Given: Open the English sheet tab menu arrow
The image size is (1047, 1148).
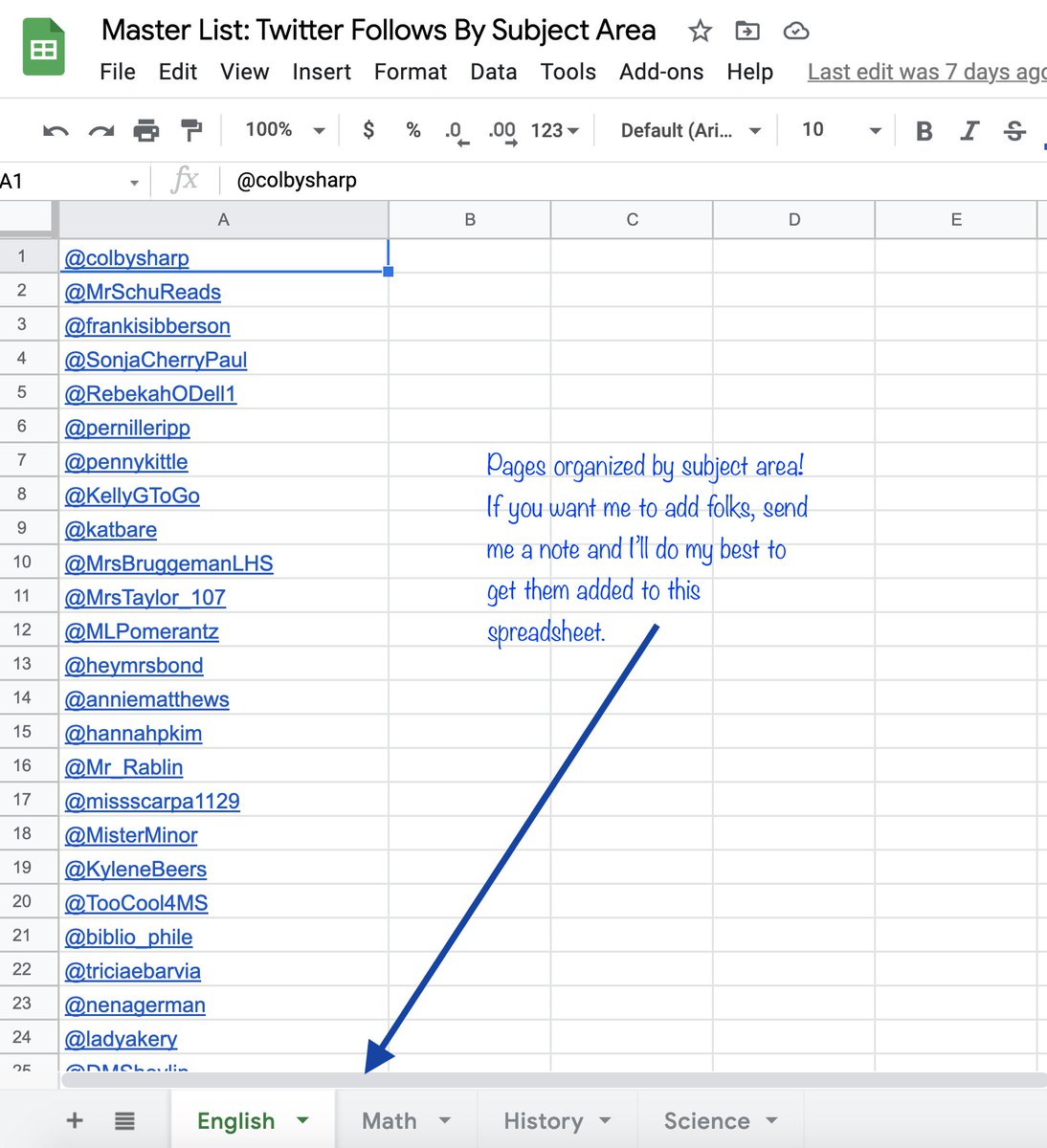Looking at the screenshot, I should point(303,1119).
